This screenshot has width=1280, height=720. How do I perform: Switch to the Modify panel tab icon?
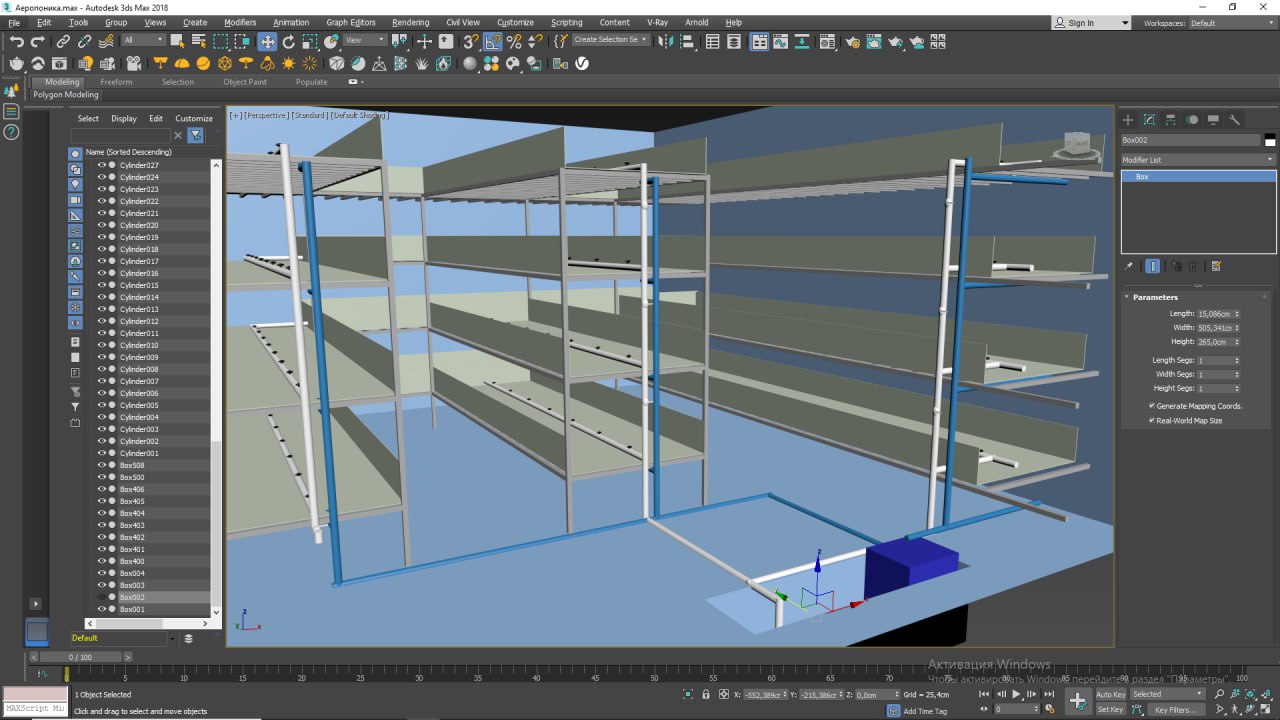tap(1149, 120)
